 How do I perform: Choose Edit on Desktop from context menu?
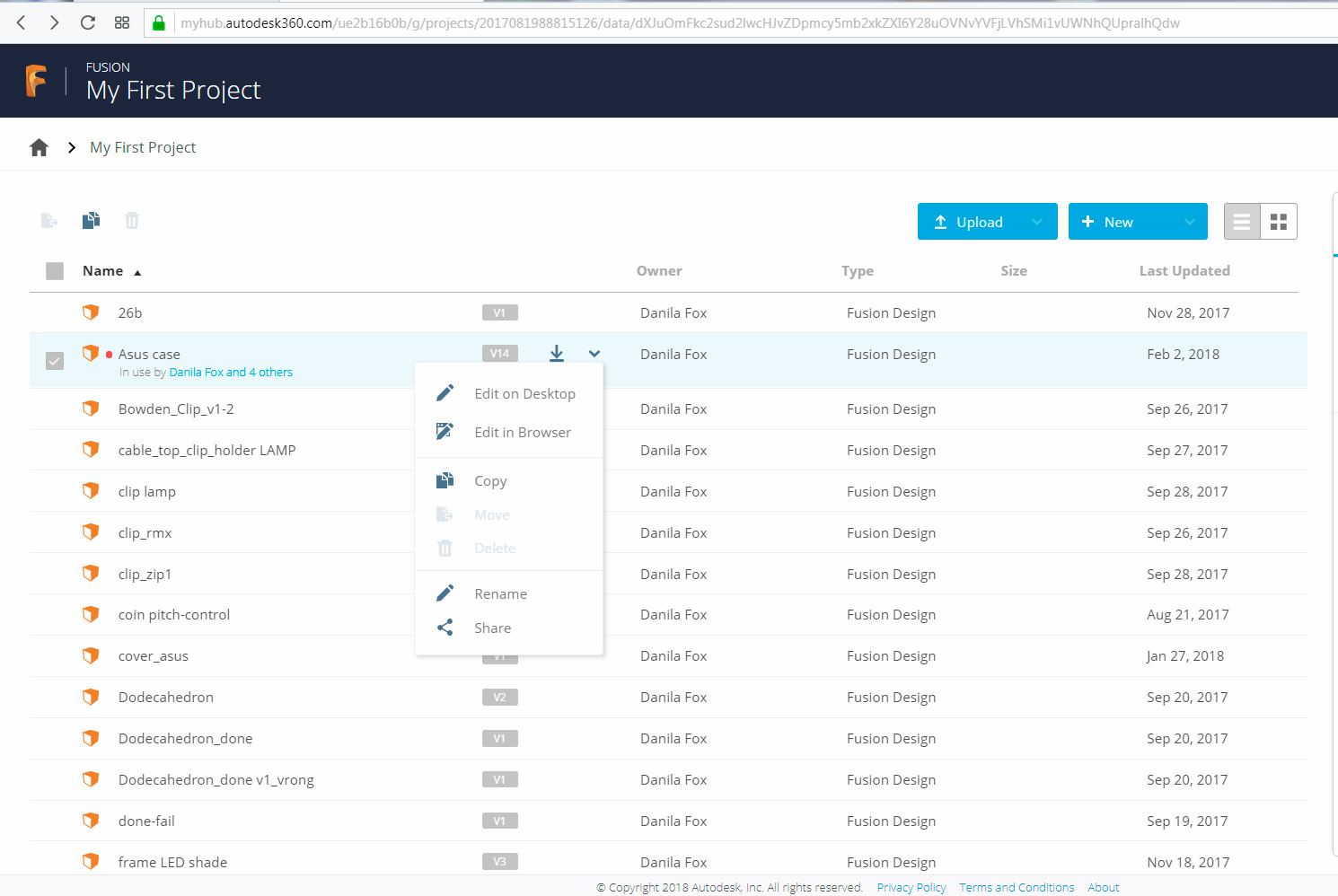tap(509, 393)
